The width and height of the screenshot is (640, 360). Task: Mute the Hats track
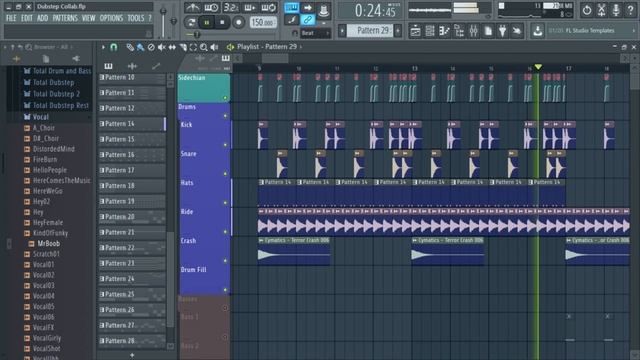(225, 202)
